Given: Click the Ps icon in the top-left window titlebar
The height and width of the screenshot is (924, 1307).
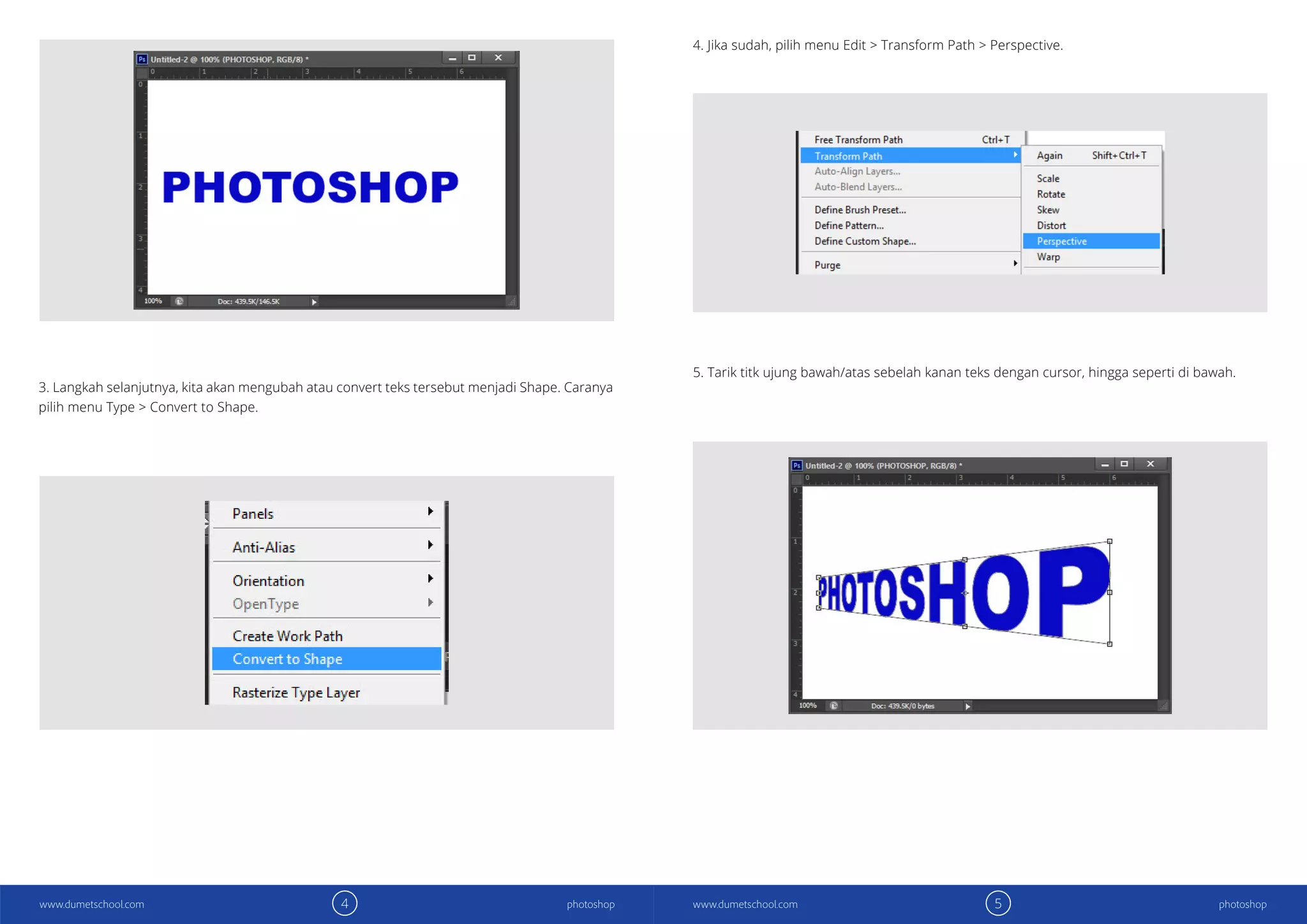Looking at the screenshot, I should (x=142, y=59).
